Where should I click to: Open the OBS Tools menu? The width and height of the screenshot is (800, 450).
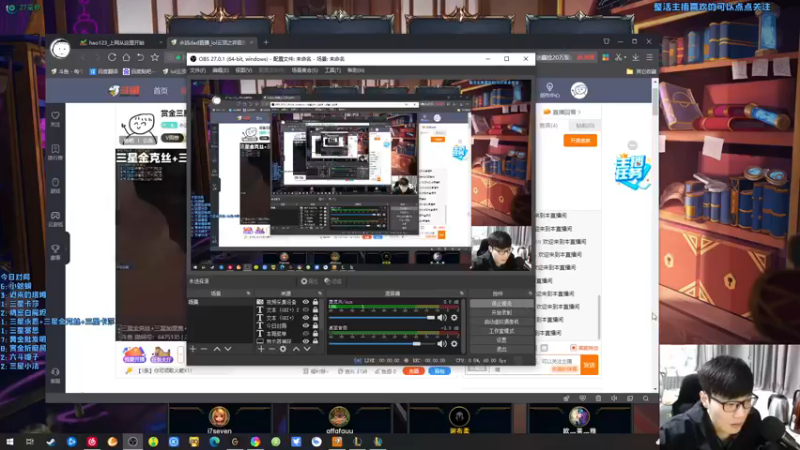click(x=333, y=70)
